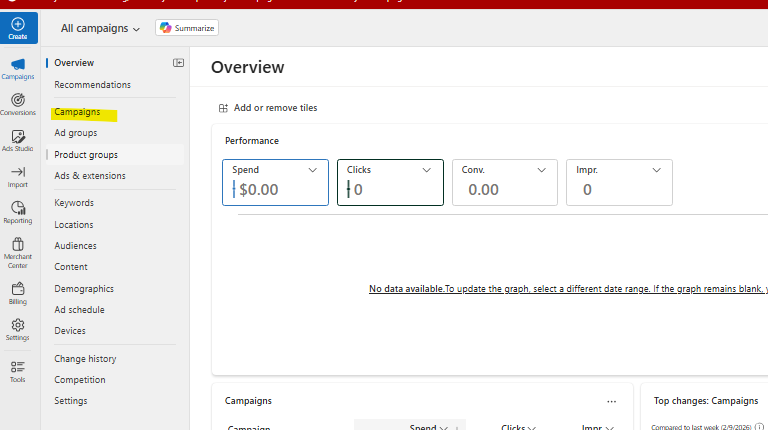Select Ad groups in the side menu
The width and height of the screenshot is (768, 430).
click(76, 133)
